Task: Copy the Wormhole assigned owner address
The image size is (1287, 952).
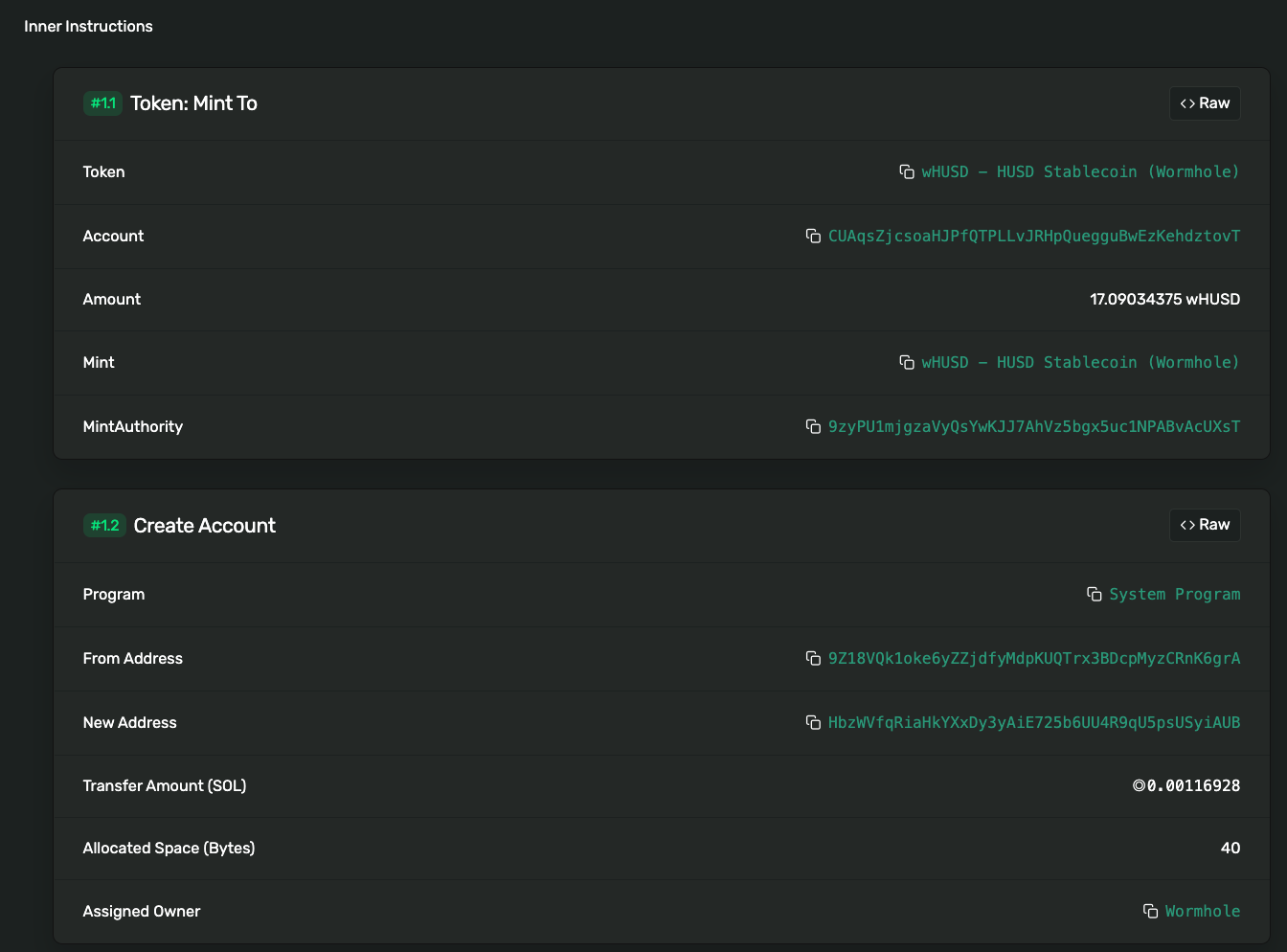Action: (1151, 911)
